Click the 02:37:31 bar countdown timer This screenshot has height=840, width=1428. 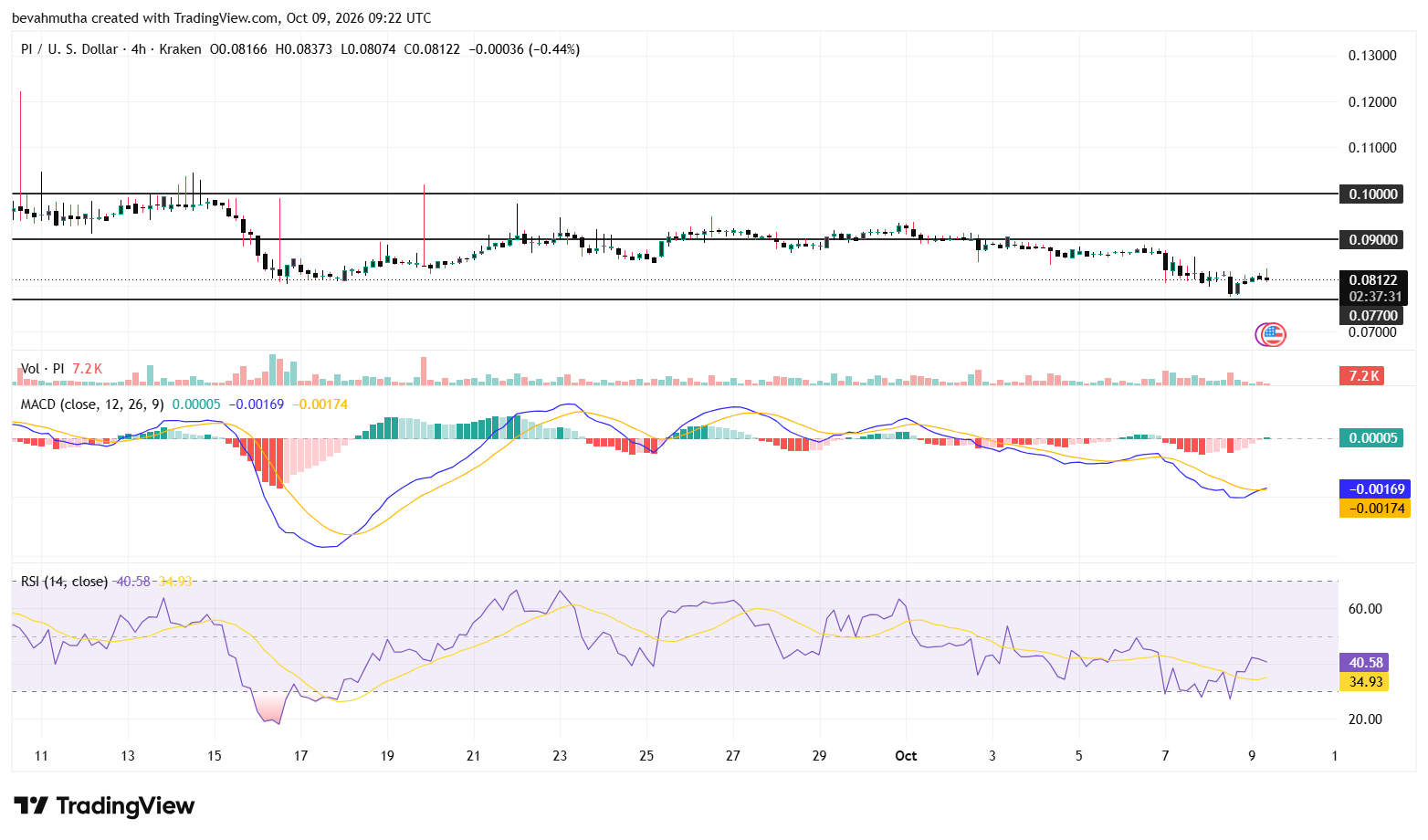coord(1374,297)
